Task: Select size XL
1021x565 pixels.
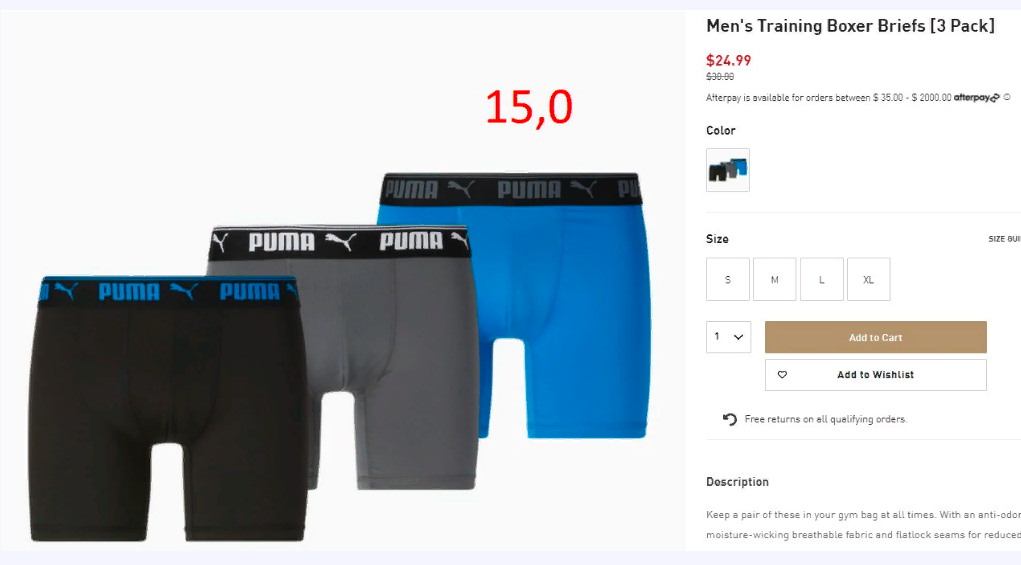Action: [x=869, y=279]
